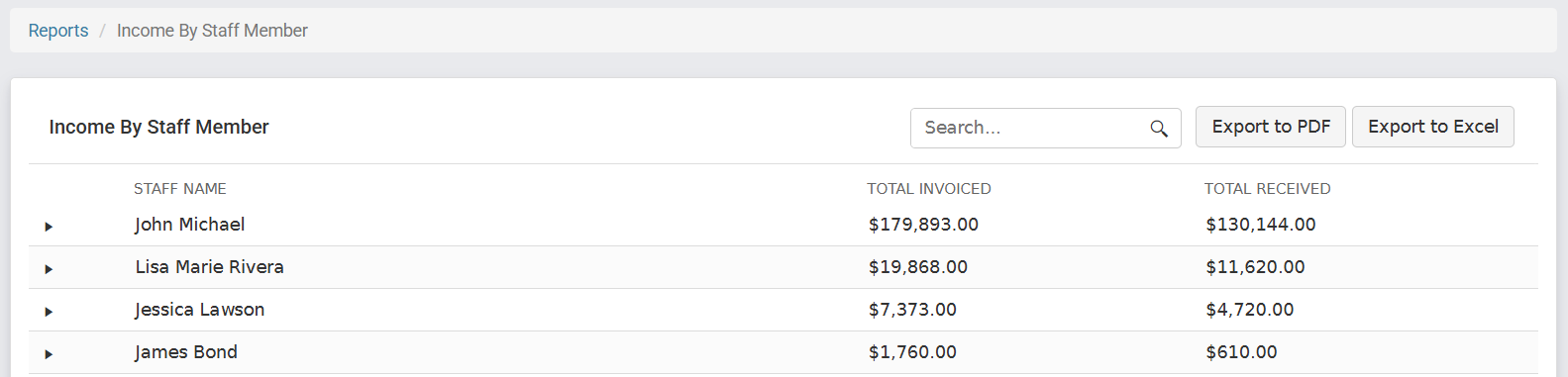
Task: Click the Income By Staff Member breadcrumb
Action: point(212,31)
